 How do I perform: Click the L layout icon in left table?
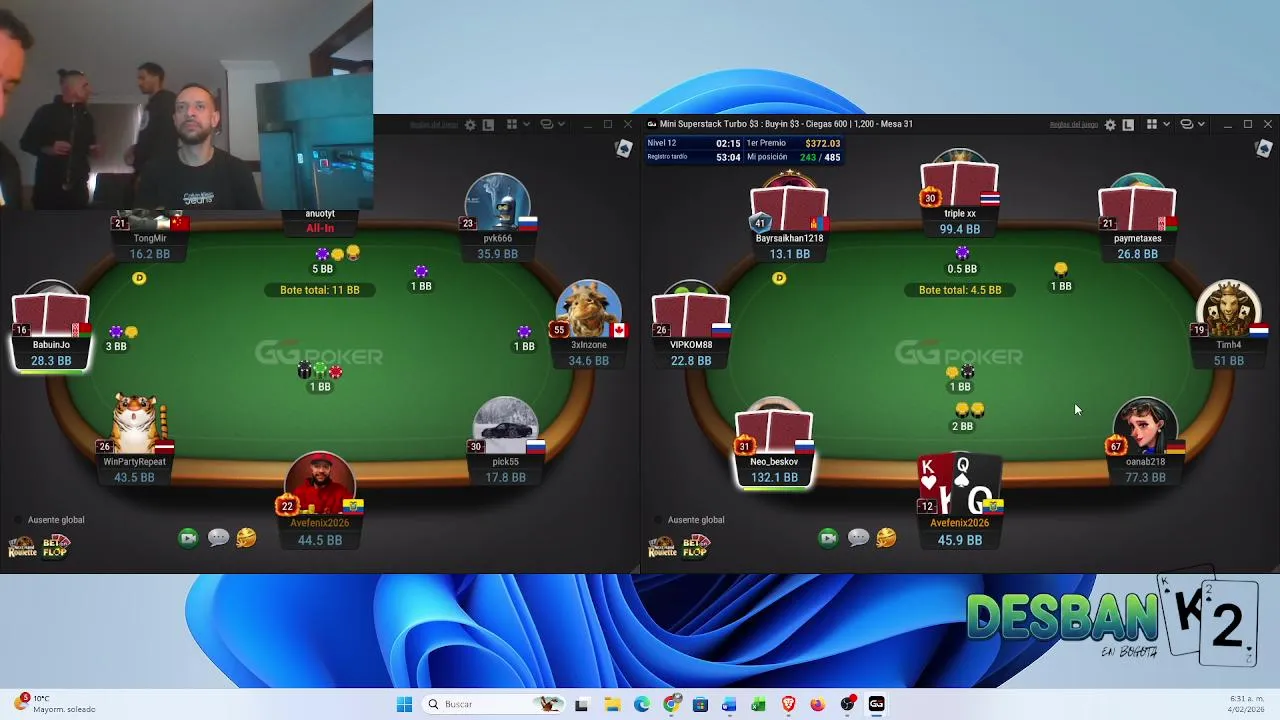point(488,125)
